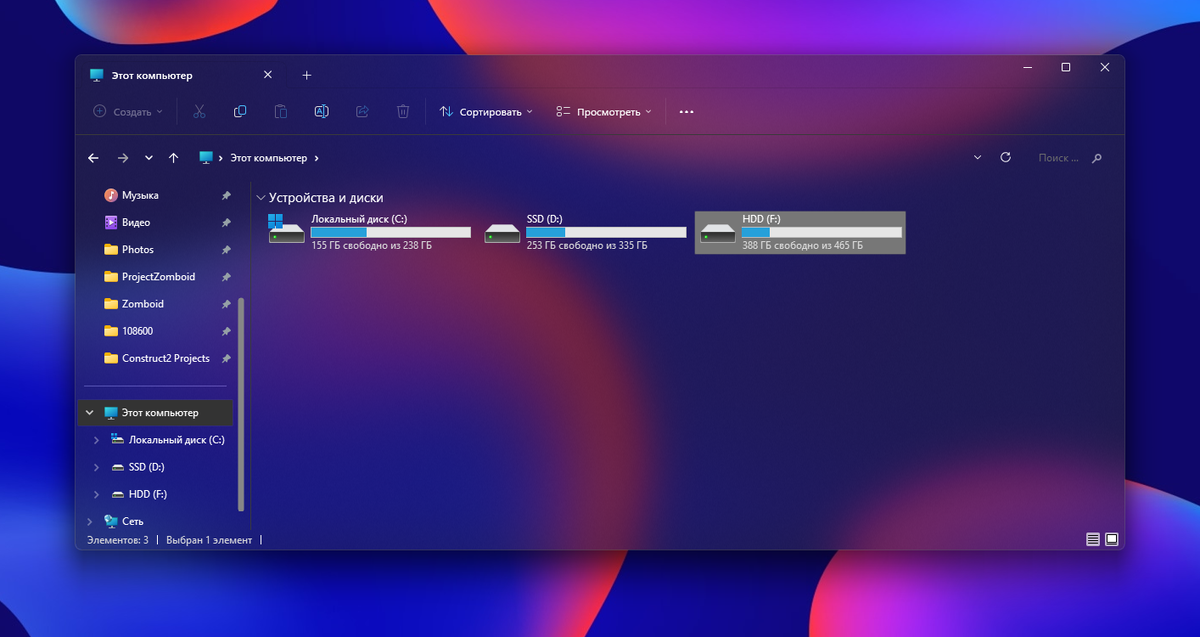Click the search magnifier icon
1200x637 pixels.
coord(1097,158)
